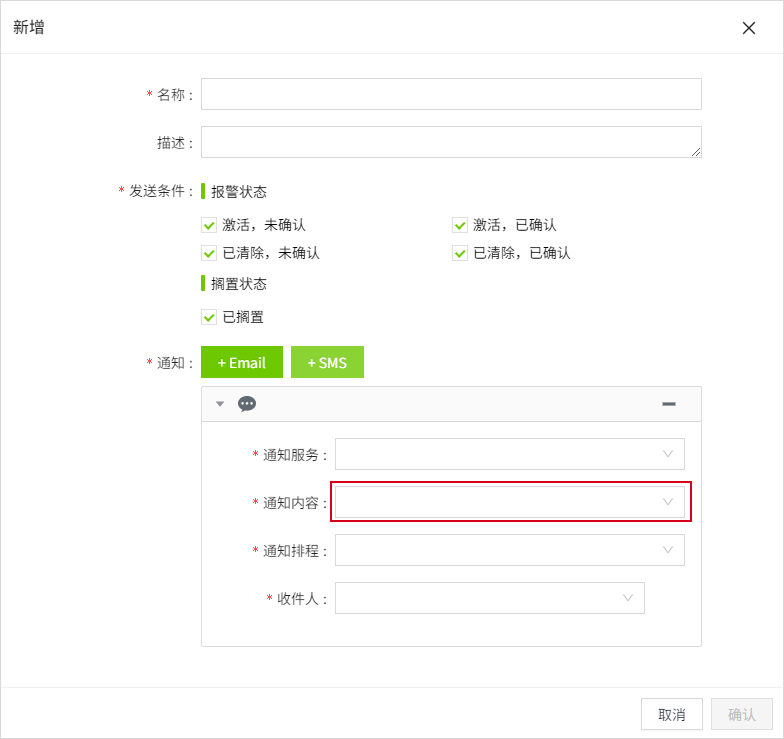Click the 取消 button
The image size is (784, 739).
pos(671,714)
